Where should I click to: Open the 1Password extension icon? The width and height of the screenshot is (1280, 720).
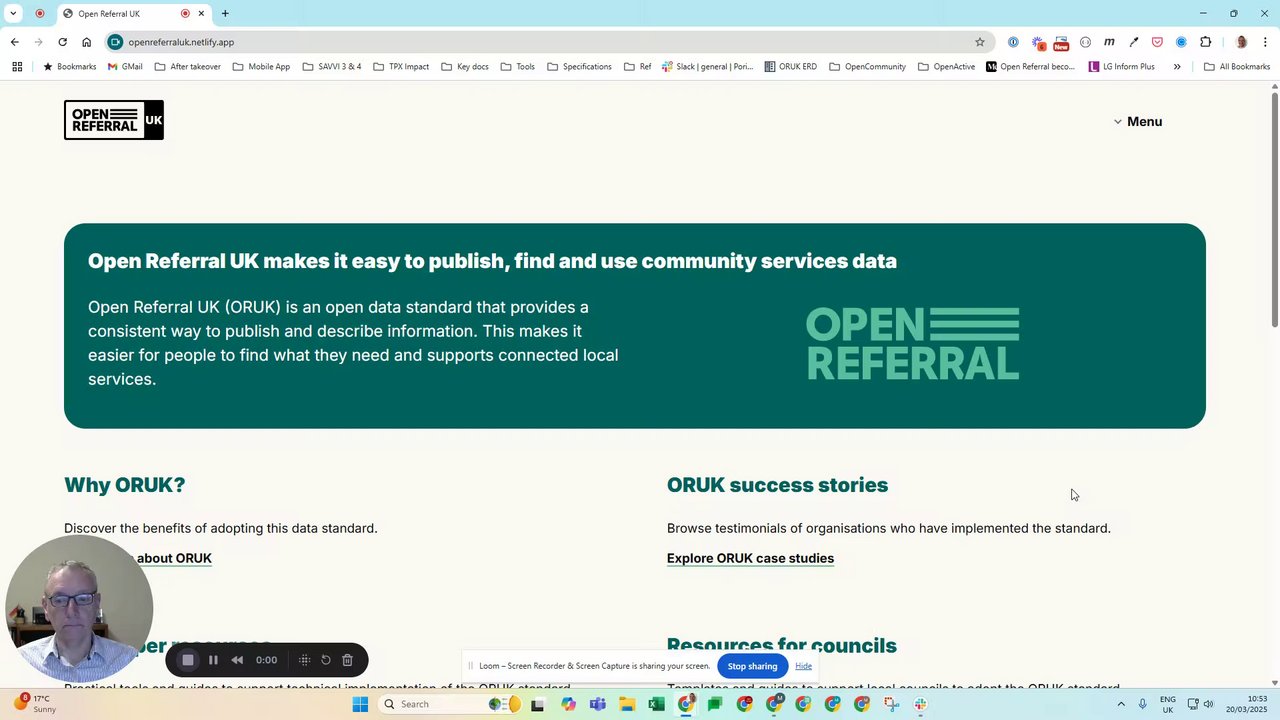pos(1013,42)
